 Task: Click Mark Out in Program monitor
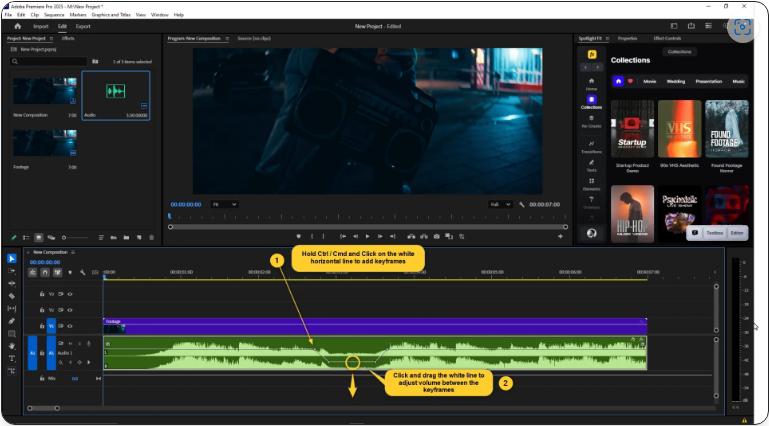tap(323, 236)
